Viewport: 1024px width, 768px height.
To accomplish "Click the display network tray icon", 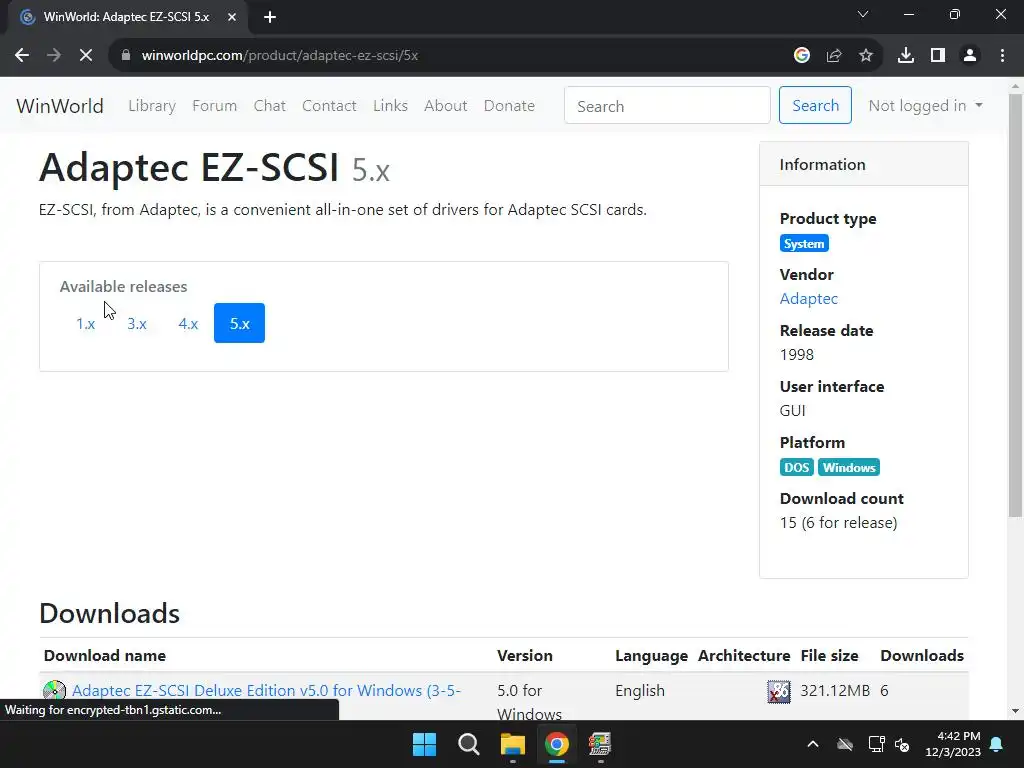I will click(876, 744).
